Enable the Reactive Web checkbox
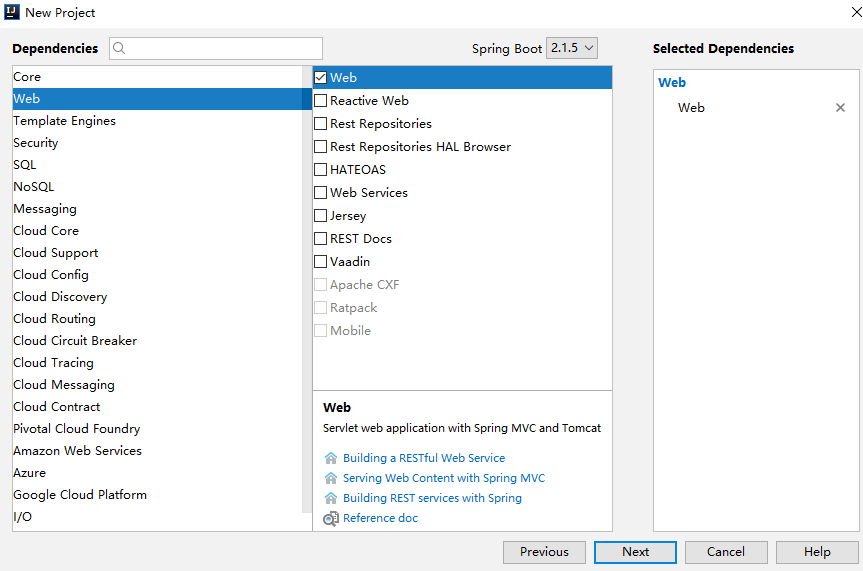 coord(321,101)
